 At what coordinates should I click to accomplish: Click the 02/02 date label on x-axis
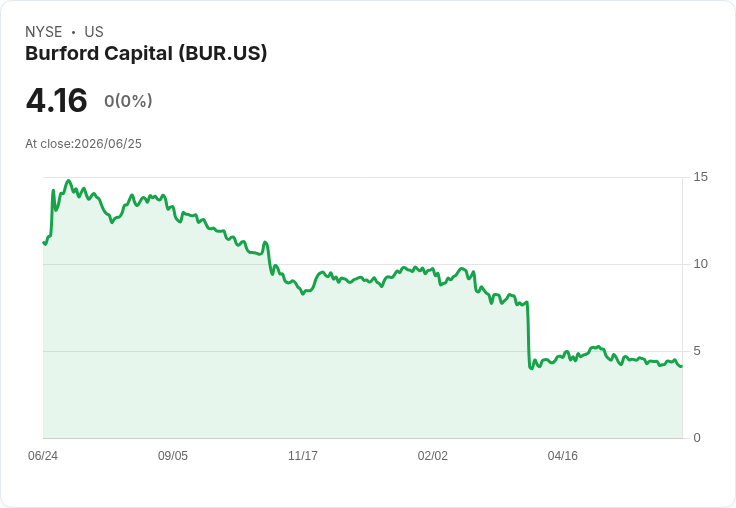pyautogui.click(x=433, y=455)
